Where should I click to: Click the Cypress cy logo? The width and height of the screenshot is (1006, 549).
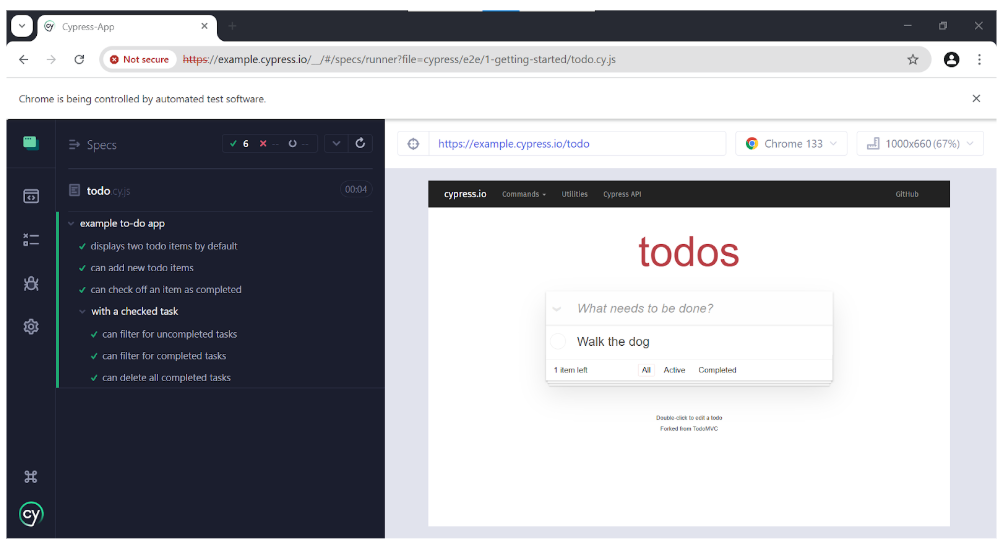(x=31, y=514)
